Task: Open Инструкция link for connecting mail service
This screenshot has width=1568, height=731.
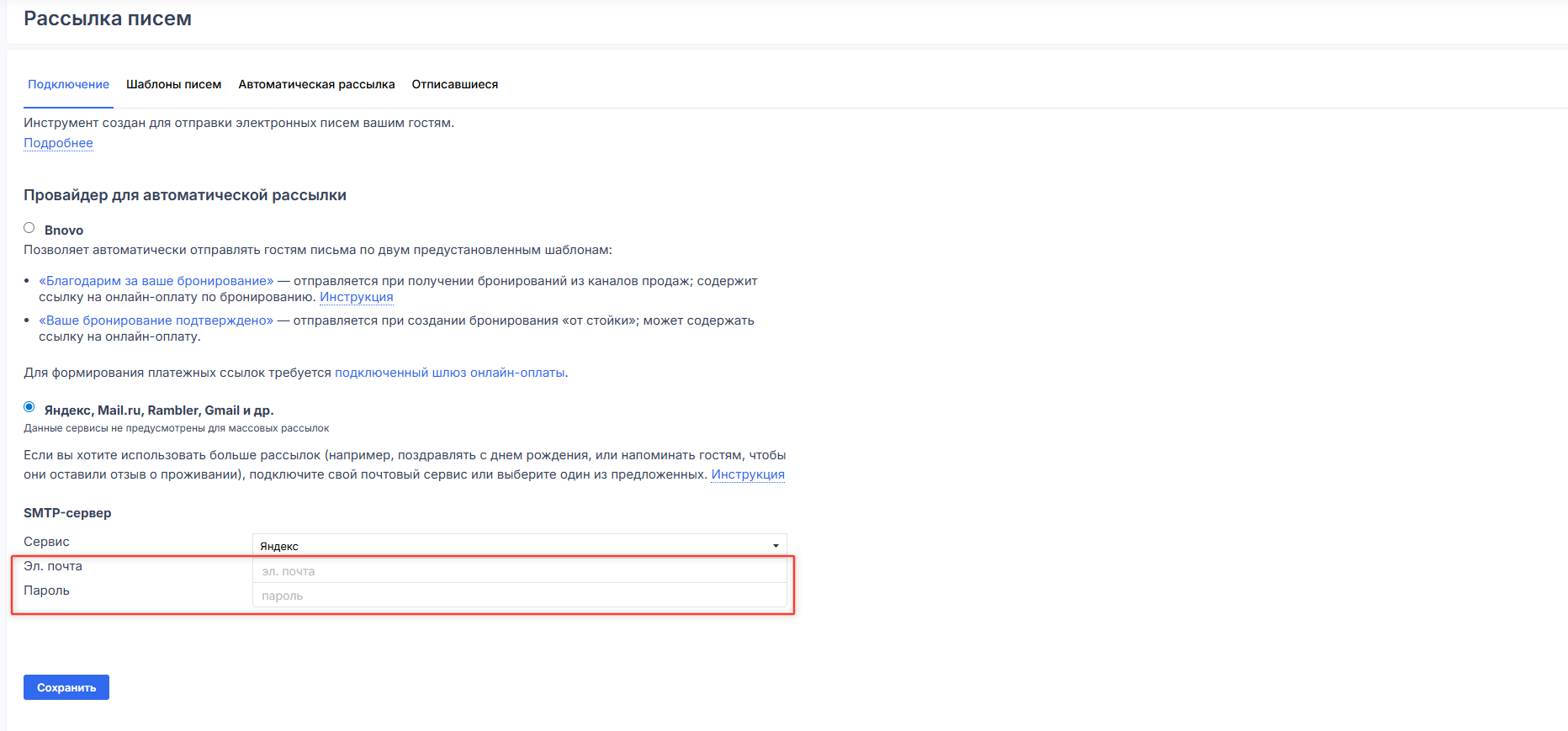Action: 747,474
